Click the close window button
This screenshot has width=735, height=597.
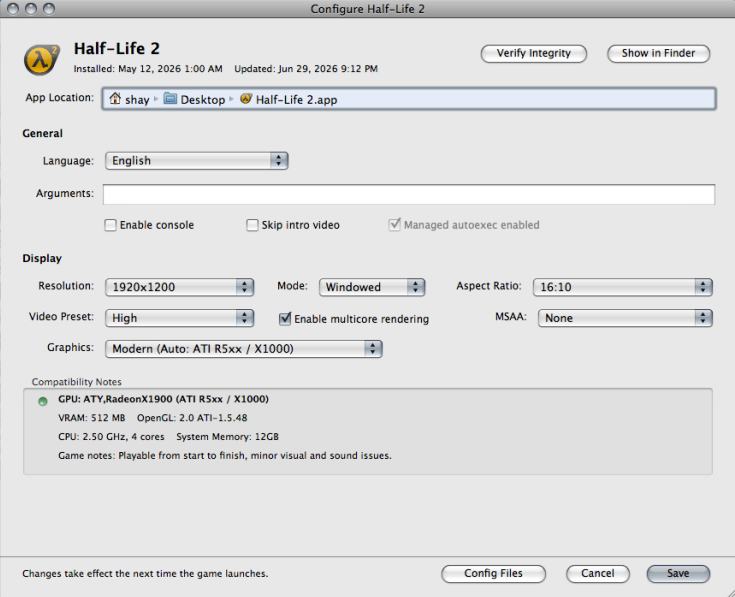[x=13, y=9]
